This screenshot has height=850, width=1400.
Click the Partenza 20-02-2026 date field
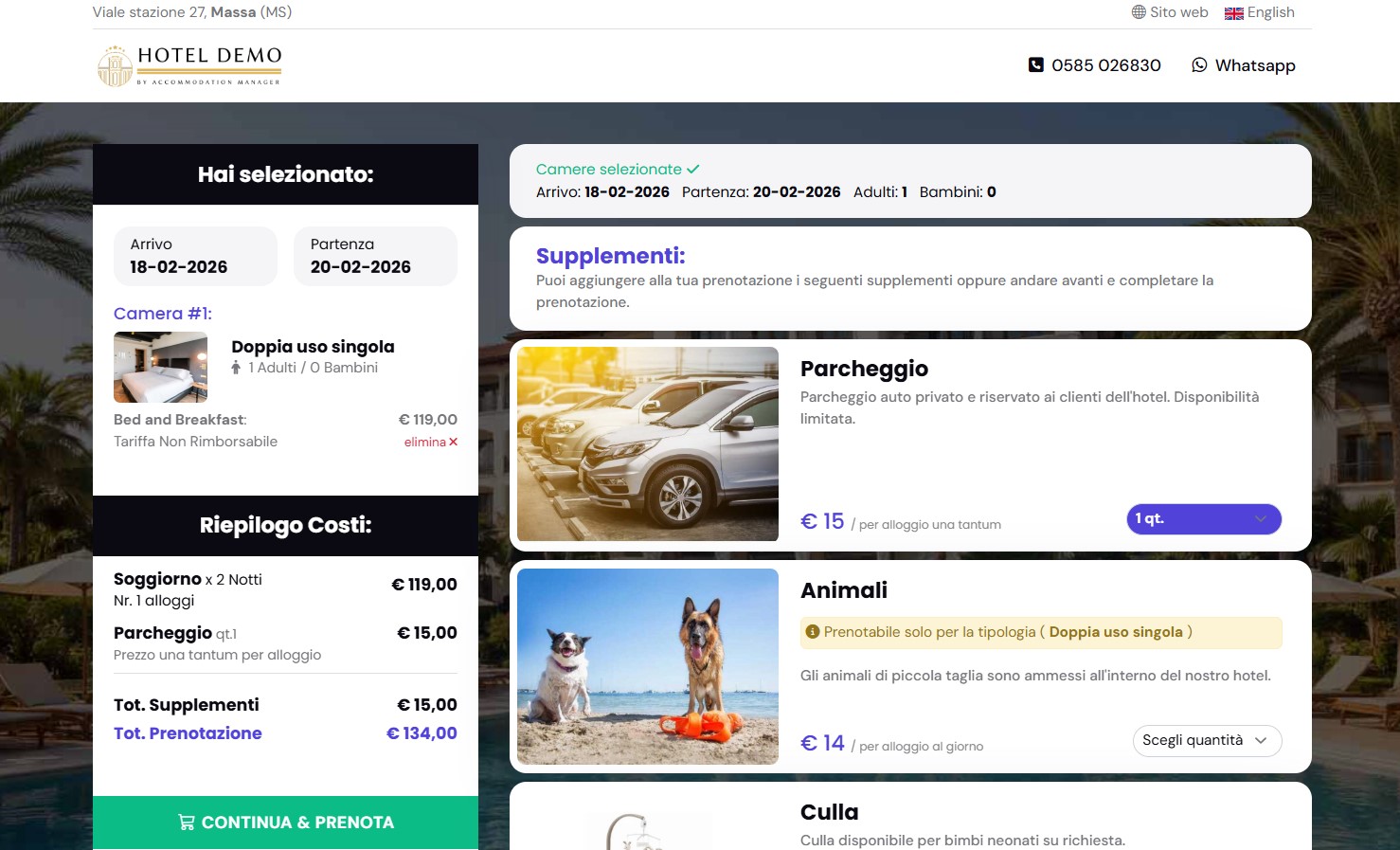coord(376,256)
